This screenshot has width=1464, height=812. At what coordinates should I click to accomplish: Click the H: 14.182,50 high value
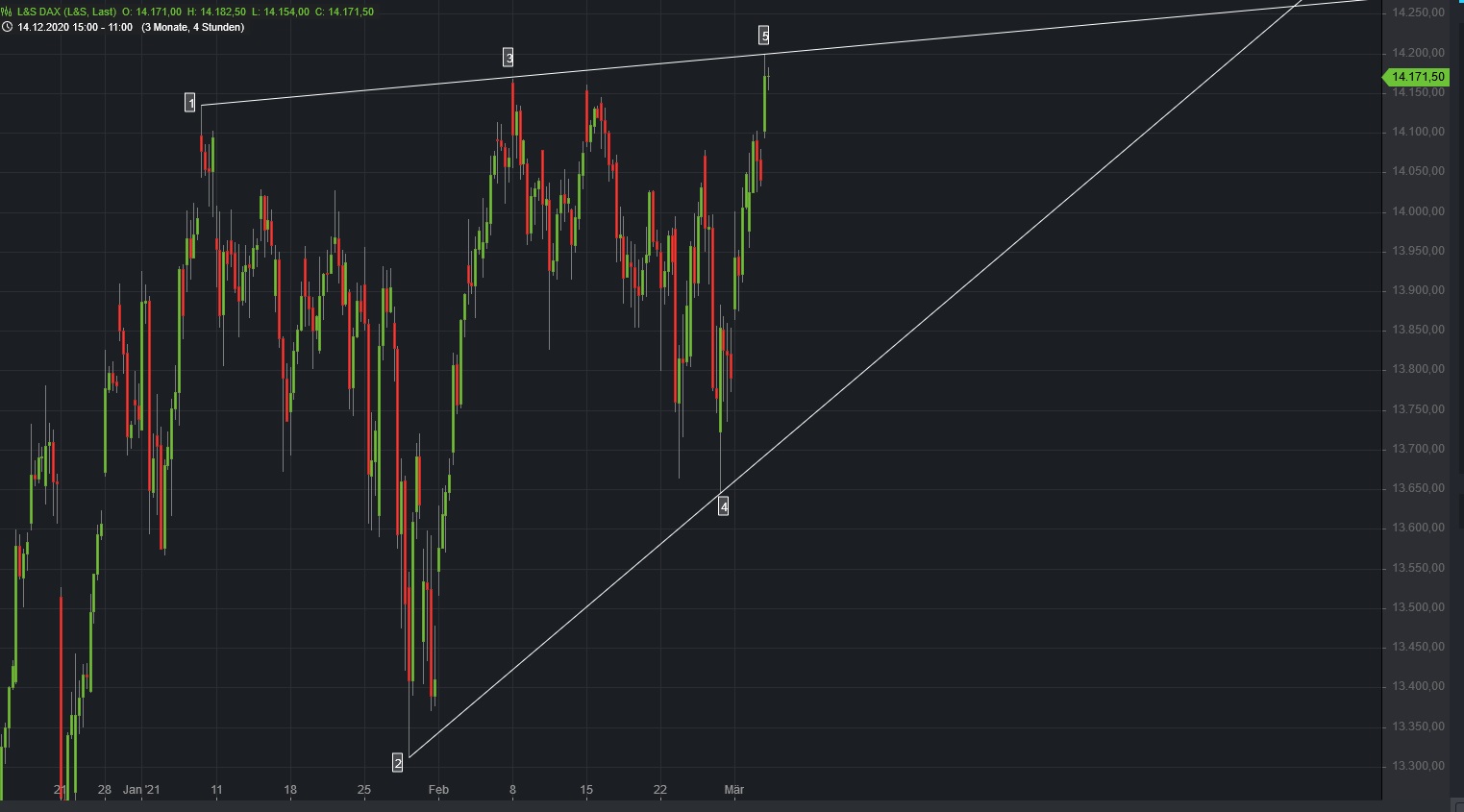[216, 13]
